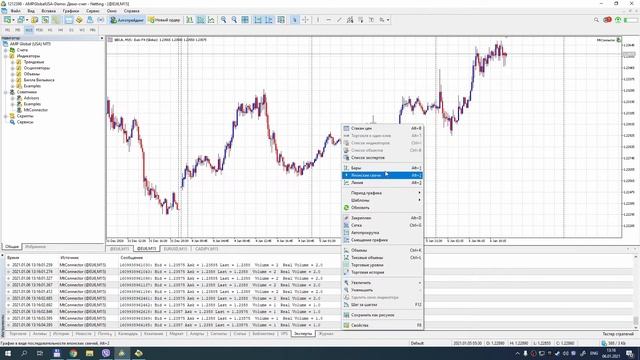
Task: Select D1 timeframe button
Action: (x=71, y=30)
